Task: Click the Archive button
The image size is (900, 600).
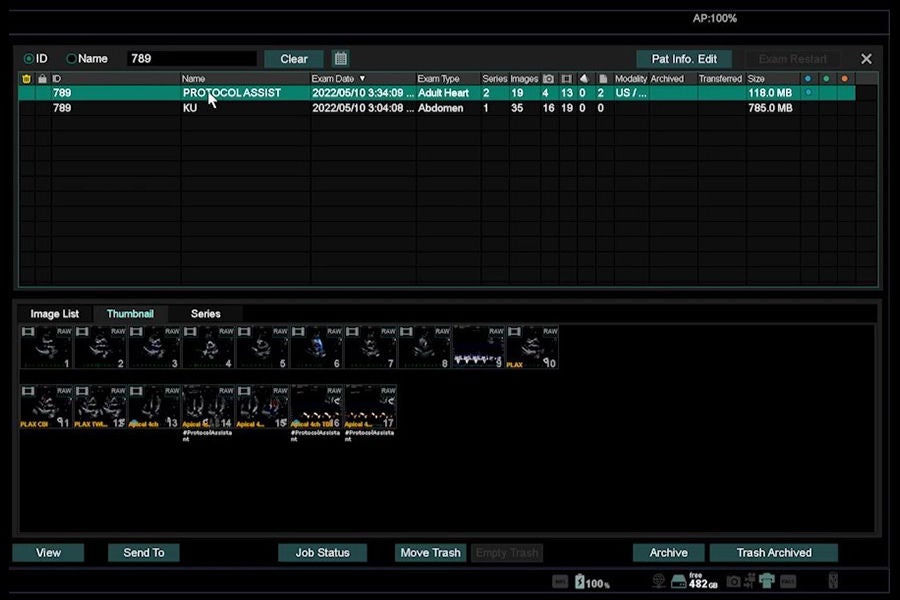Action: click(x=669, y=552)
